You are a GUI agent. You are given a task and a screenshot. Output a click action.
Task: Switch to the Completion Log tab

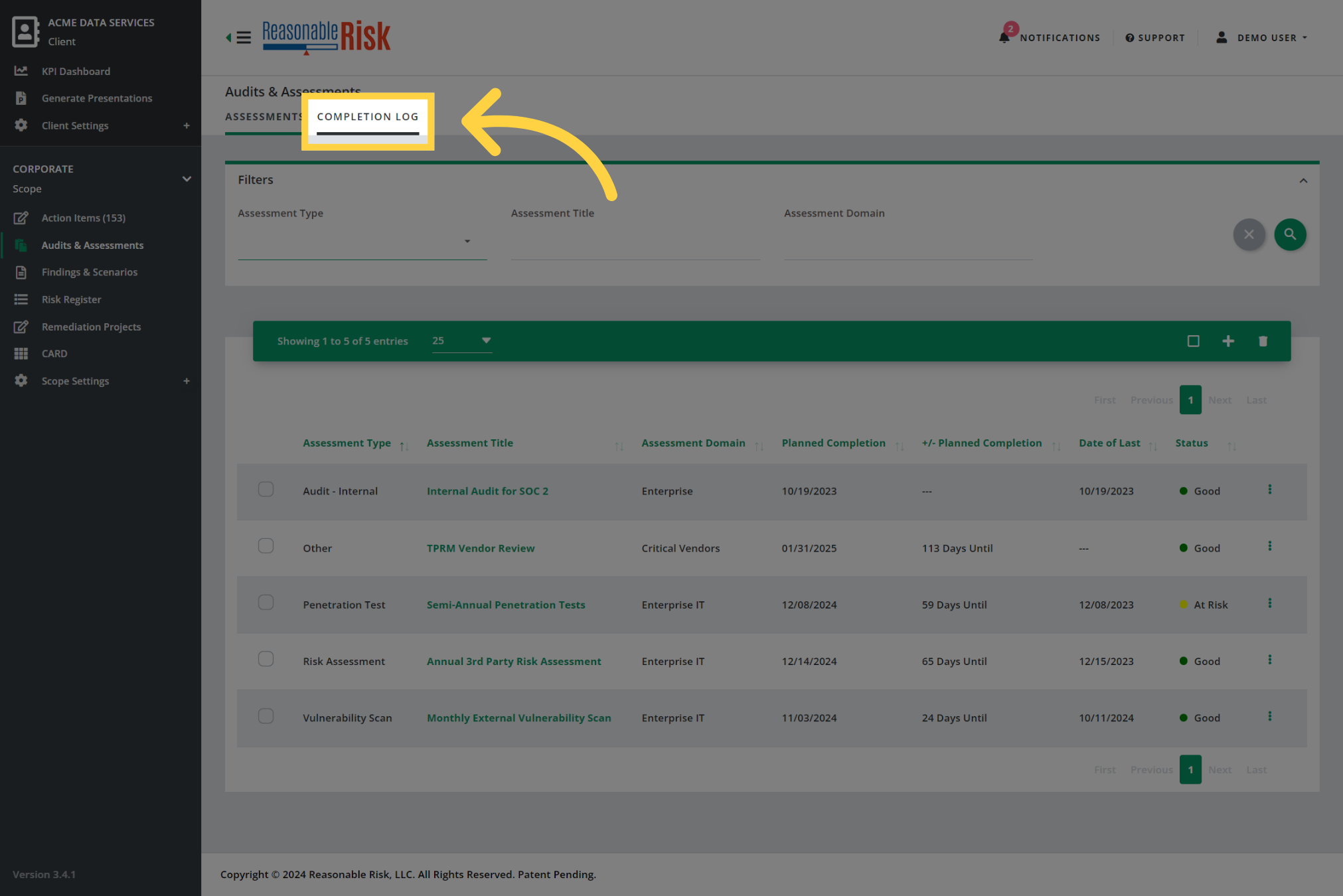(x=368, y=117)
